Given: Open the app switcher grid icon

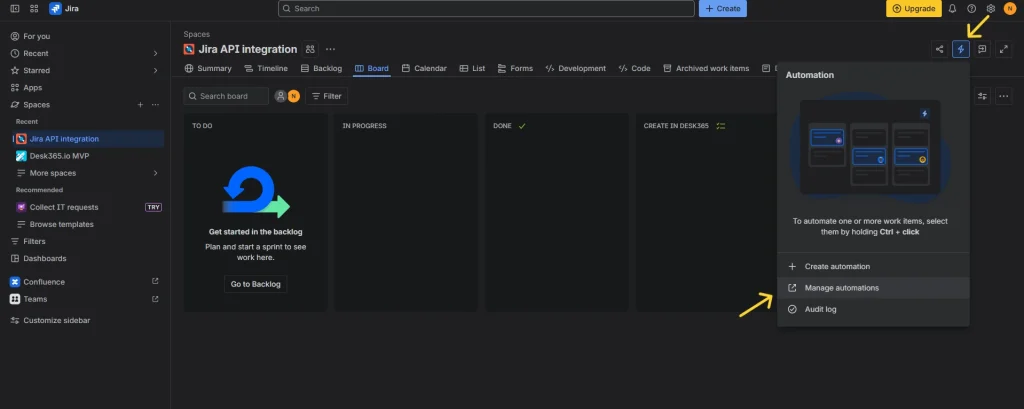Looking at the screenshot, I should (x=34, y=8).
